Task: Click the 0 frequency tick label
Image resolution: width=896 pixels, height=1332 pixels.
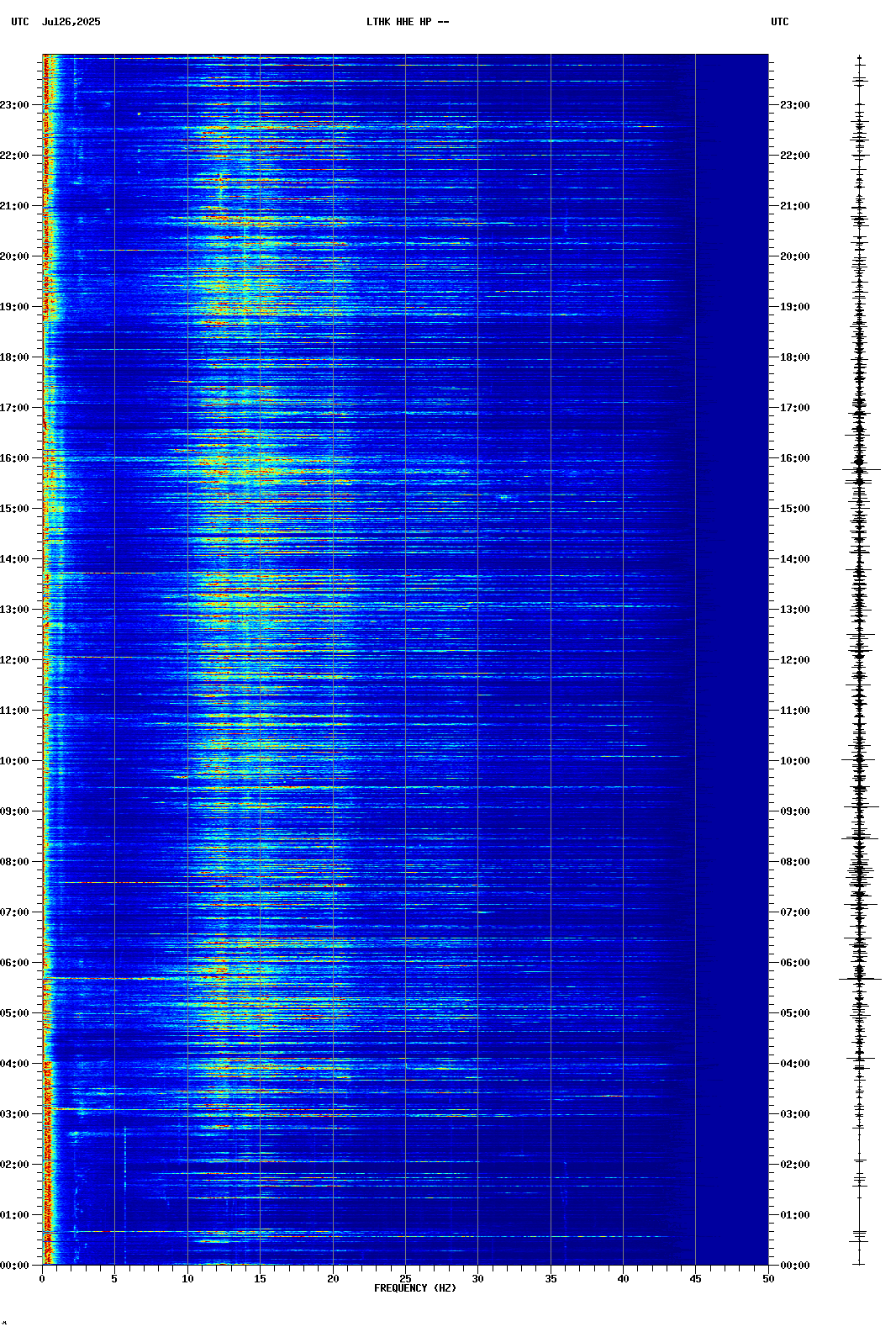Action: click(42, 1279)
